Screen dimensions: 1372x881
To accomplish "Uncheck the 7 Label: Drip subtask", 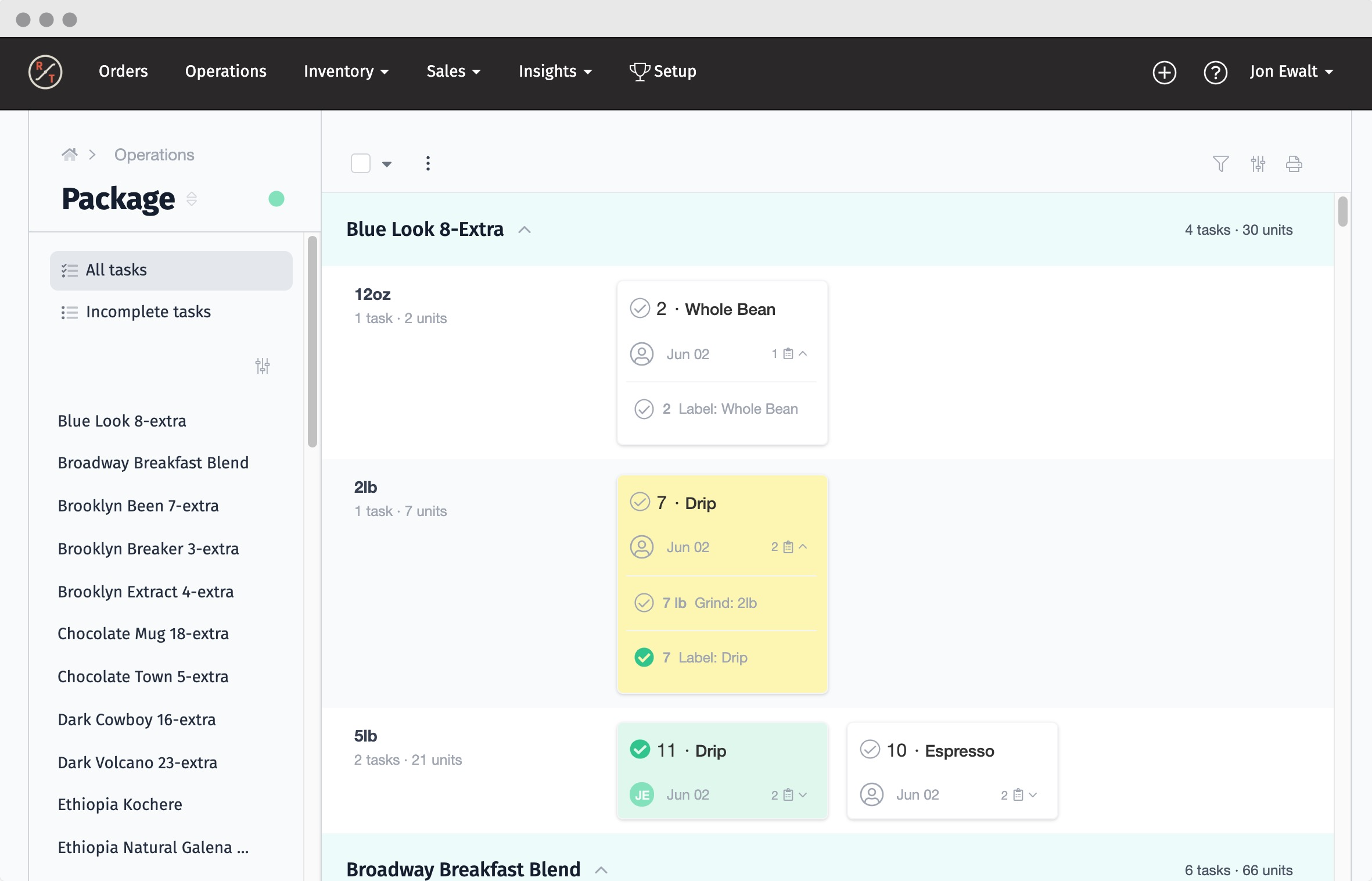I will [644, 657].
